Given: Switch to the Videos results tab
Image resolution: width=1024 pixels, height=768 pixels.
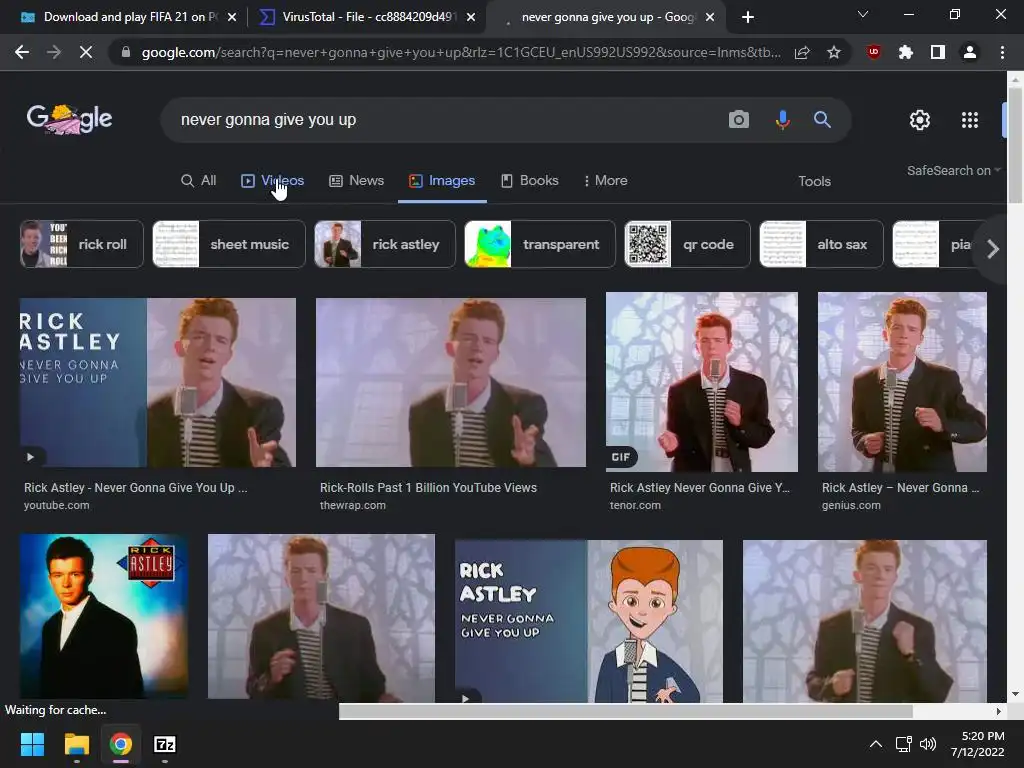Looking at the screenshot, I should coord(272,180).
